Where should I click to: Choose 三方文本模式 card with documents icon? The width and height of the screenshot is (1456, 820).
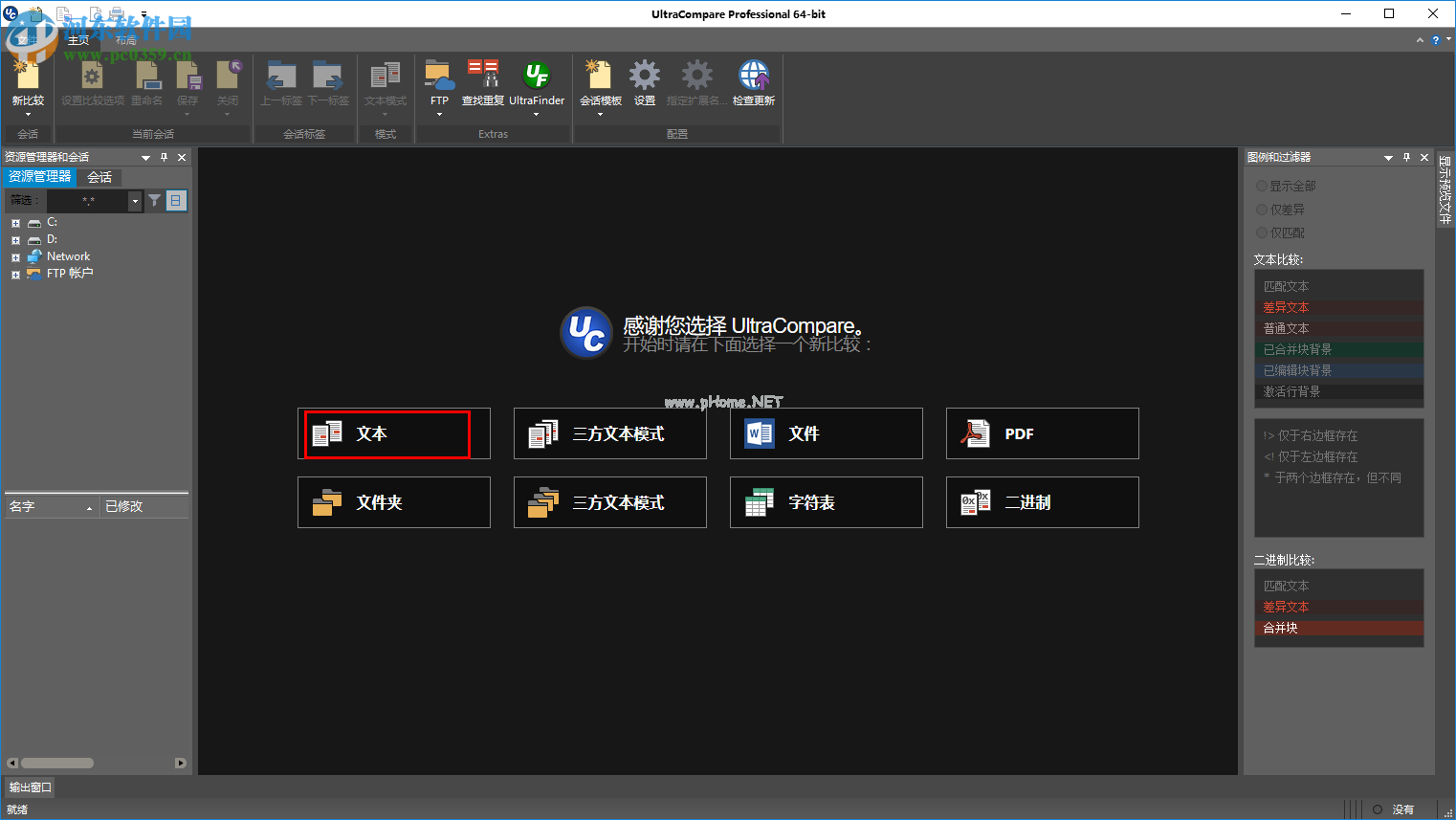tap(610, 433)
